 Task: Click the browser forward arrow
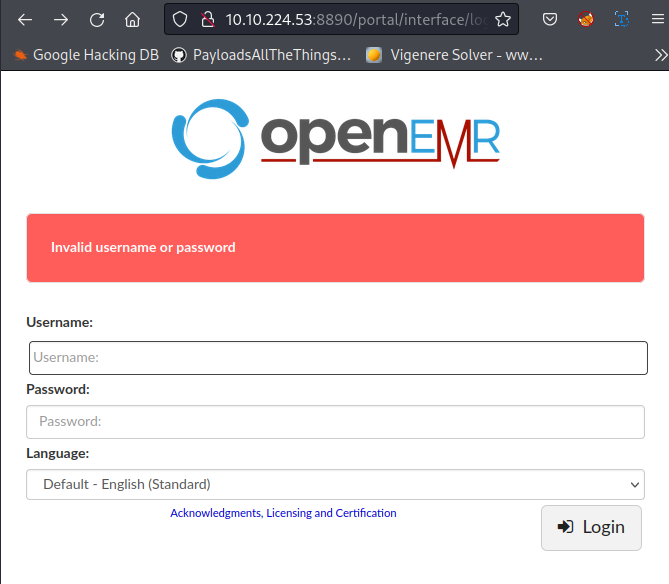pos(61,19)
